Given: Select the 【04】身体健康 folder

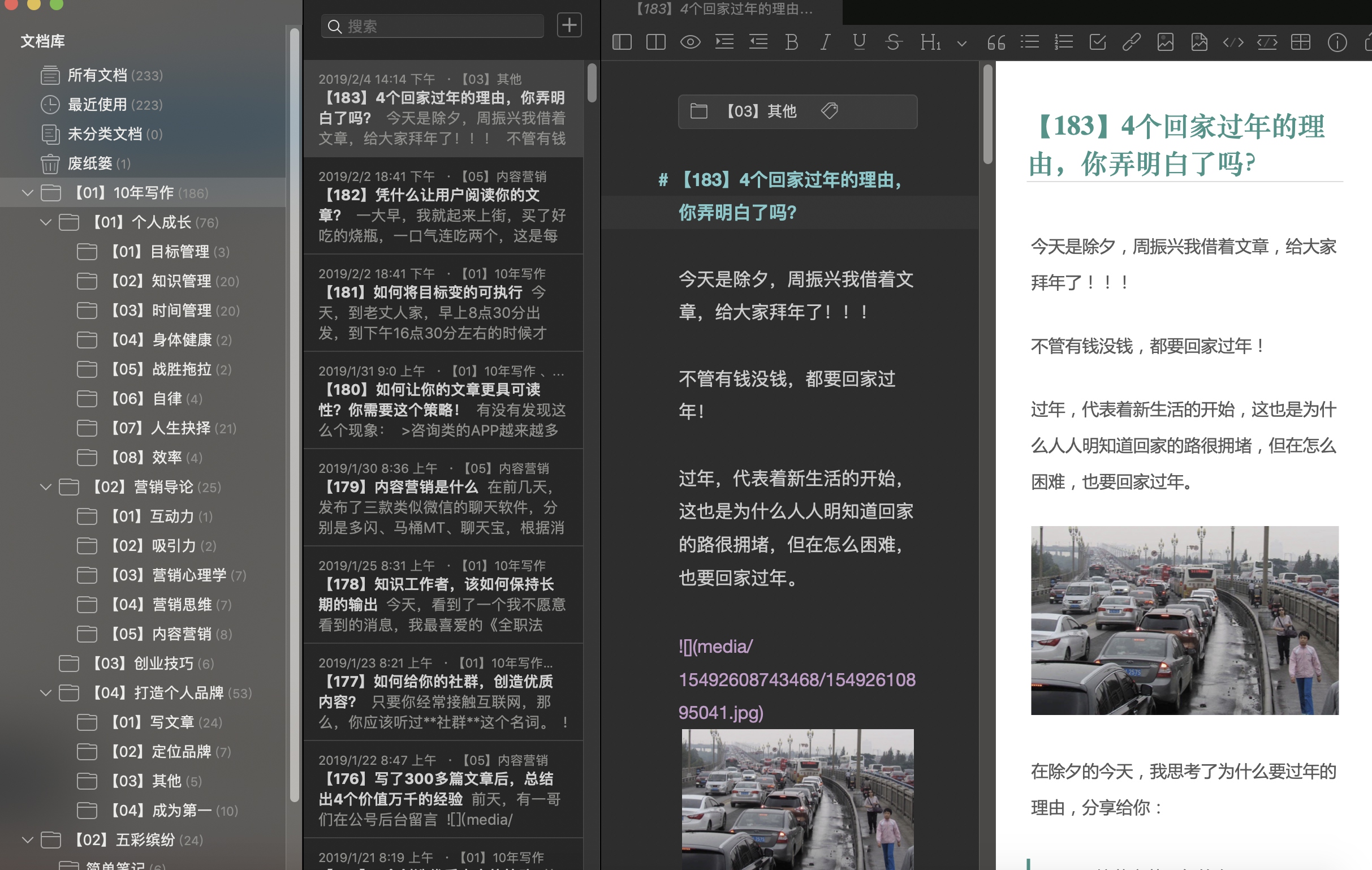Looking at the screenshot, I should (143, 340).
